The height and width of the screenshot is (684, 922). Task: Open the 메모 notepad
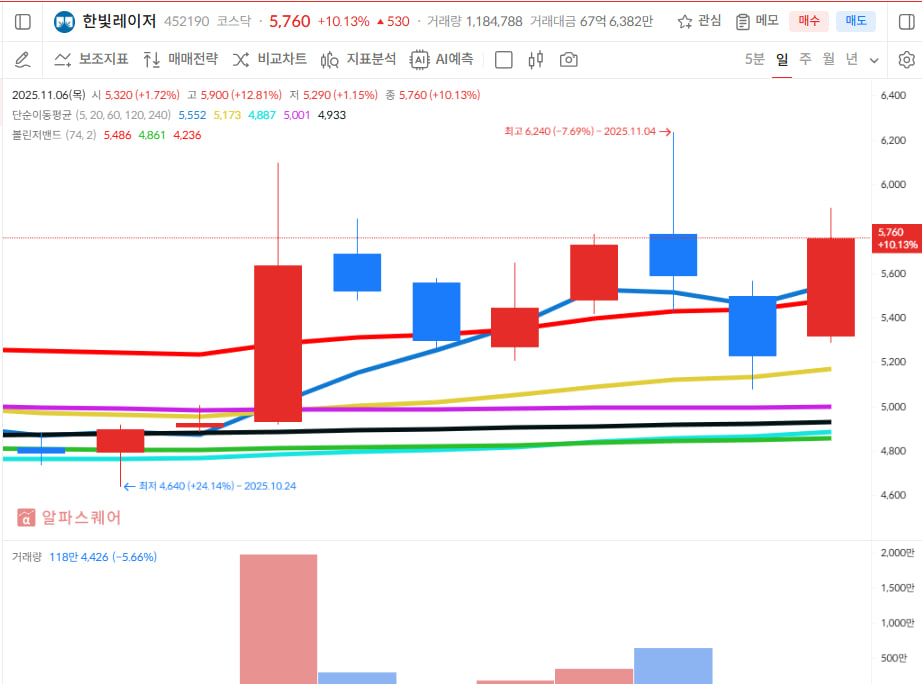pos(757,21)
